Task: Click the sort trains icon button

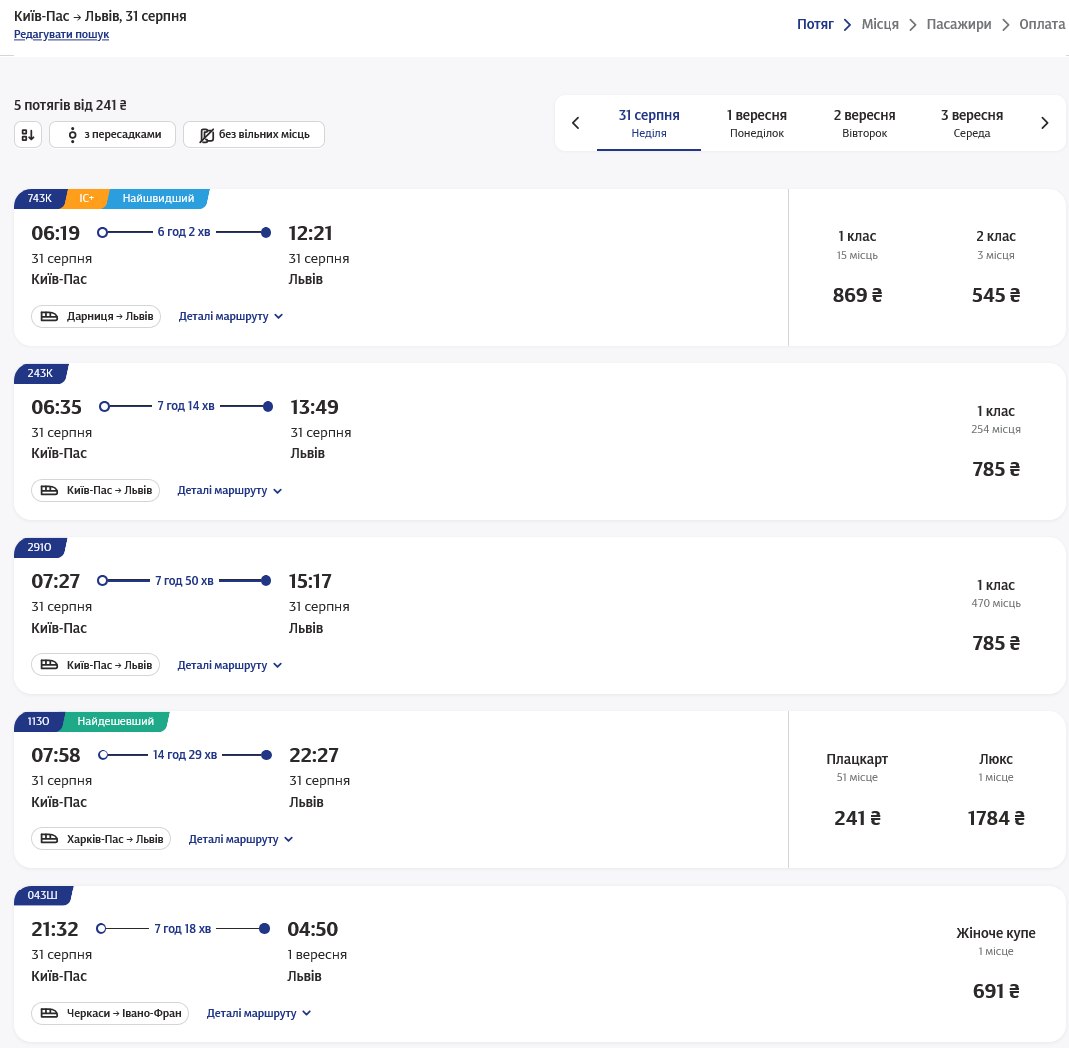Action: pyautogui.click(x=28, y=135)
